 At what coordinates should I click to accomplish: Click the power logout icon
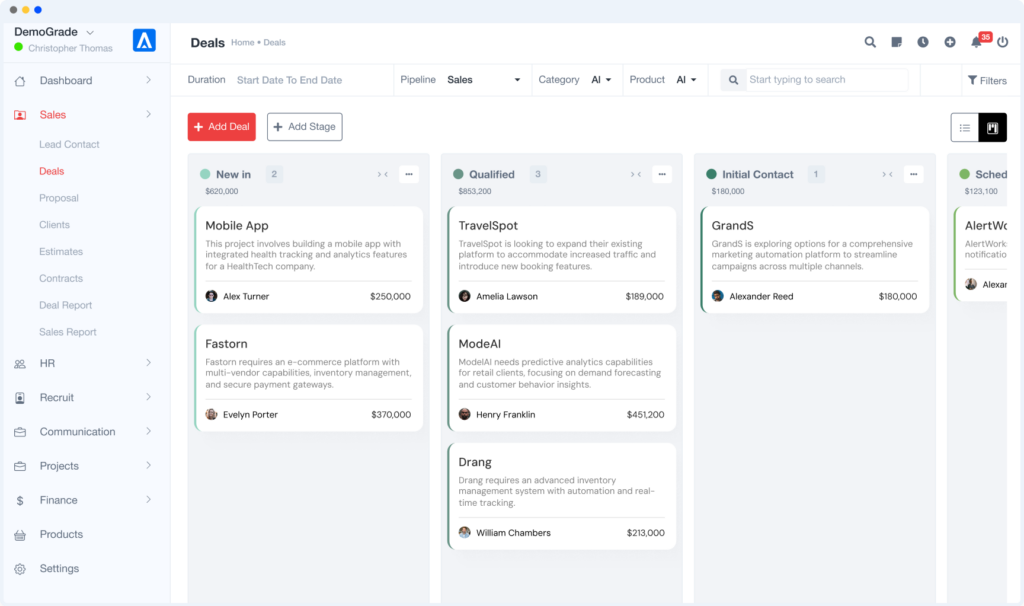1002,42
